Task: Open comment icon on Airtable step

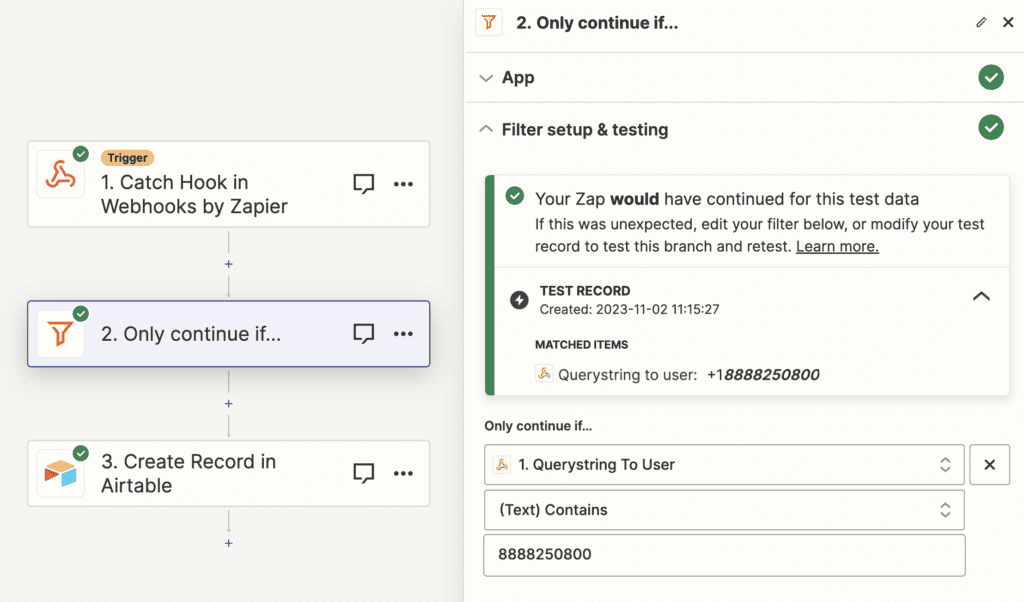Action: [x=364, y=473]
